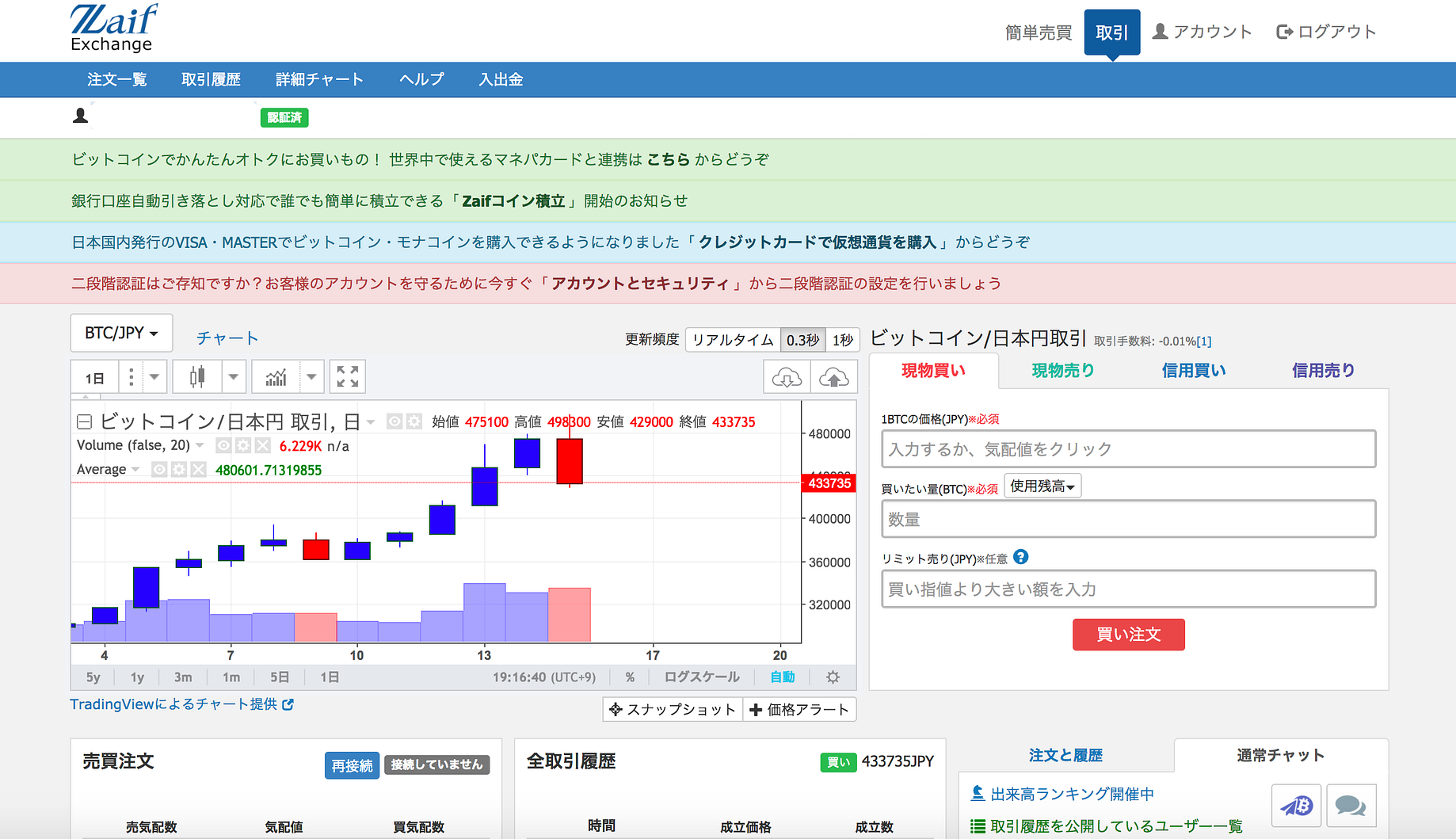Open the アカウント link
This screenshot has height=839, width=1456.
pyautogui.click(x=1202, y=32)
